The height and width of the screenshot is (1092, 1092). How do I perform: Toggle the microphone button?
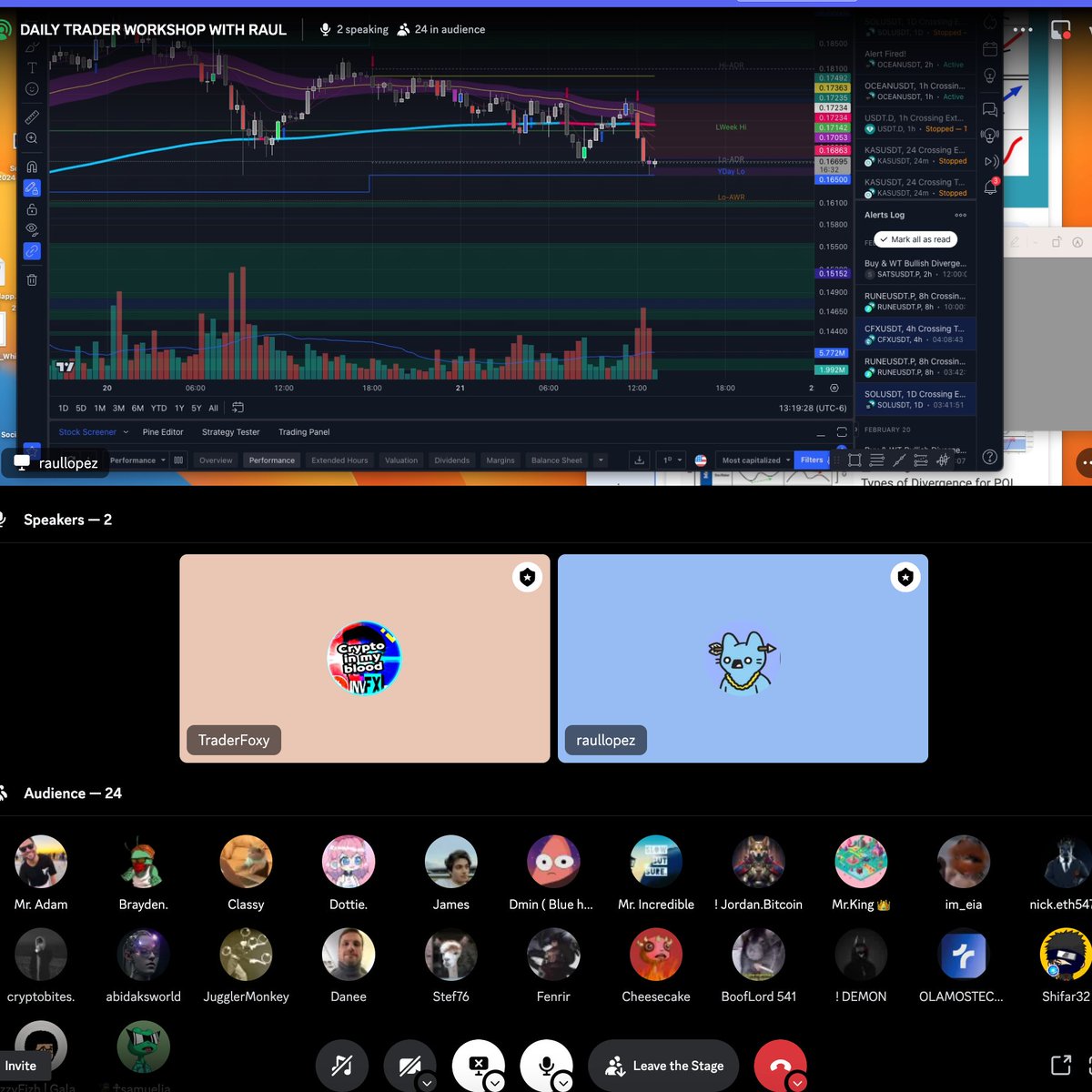pyautogui.click(x=546, y=1065)
